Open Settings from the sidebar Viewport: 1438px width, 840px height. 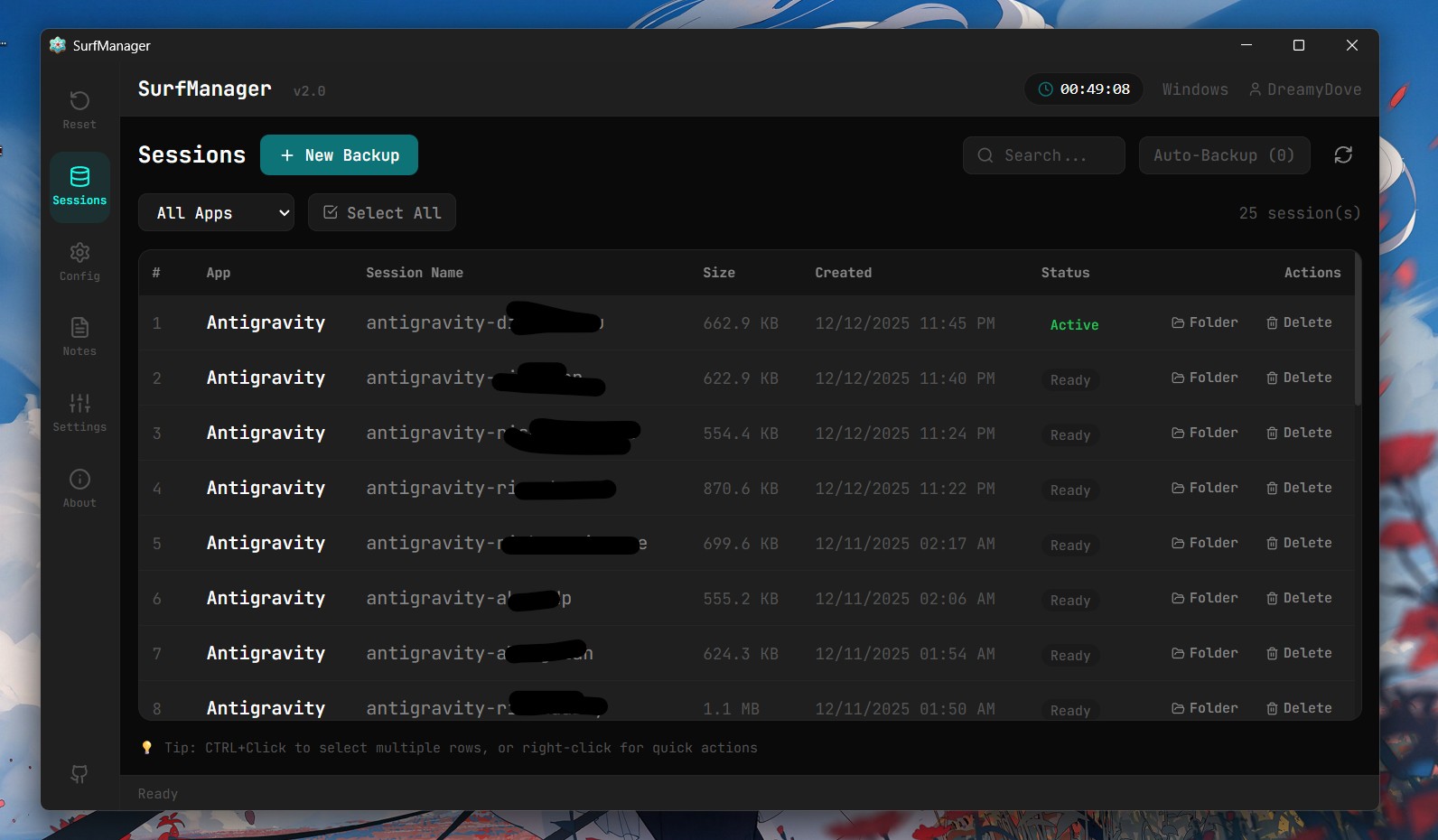79,412
